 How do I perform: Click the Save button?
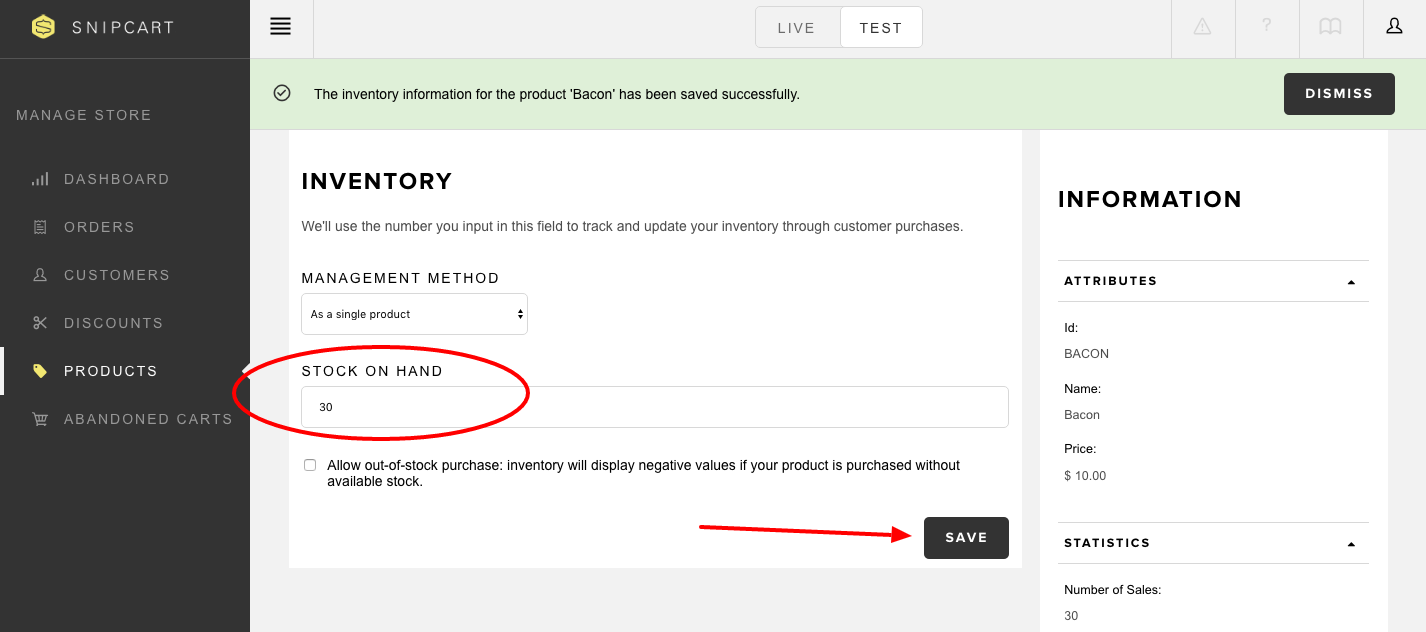click(x=966, y=538)
